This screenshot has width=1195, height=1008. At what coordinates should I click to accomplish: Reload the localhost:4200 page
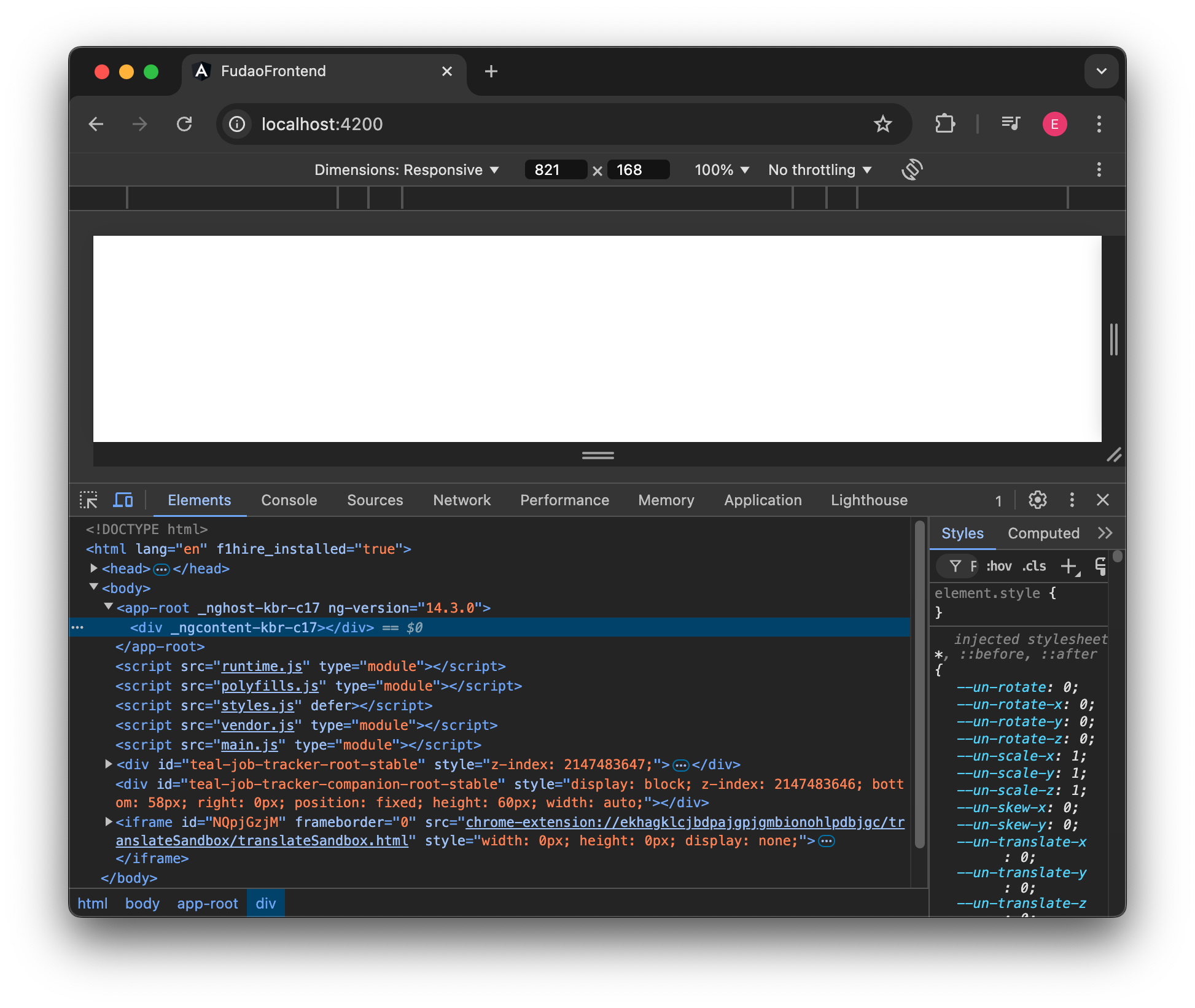pos(185,124)
